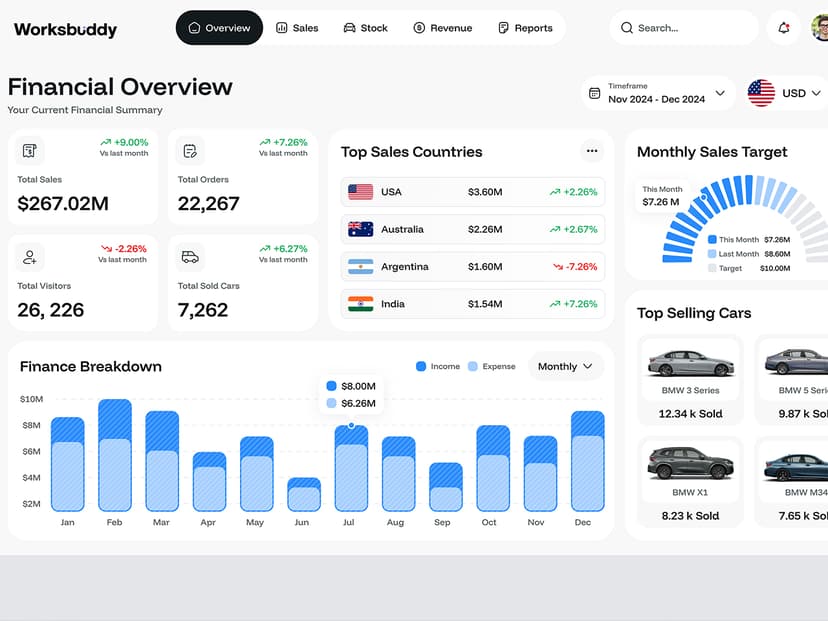
Task: Toggle the Expense legend series
Action: click(x=492, y=366)
